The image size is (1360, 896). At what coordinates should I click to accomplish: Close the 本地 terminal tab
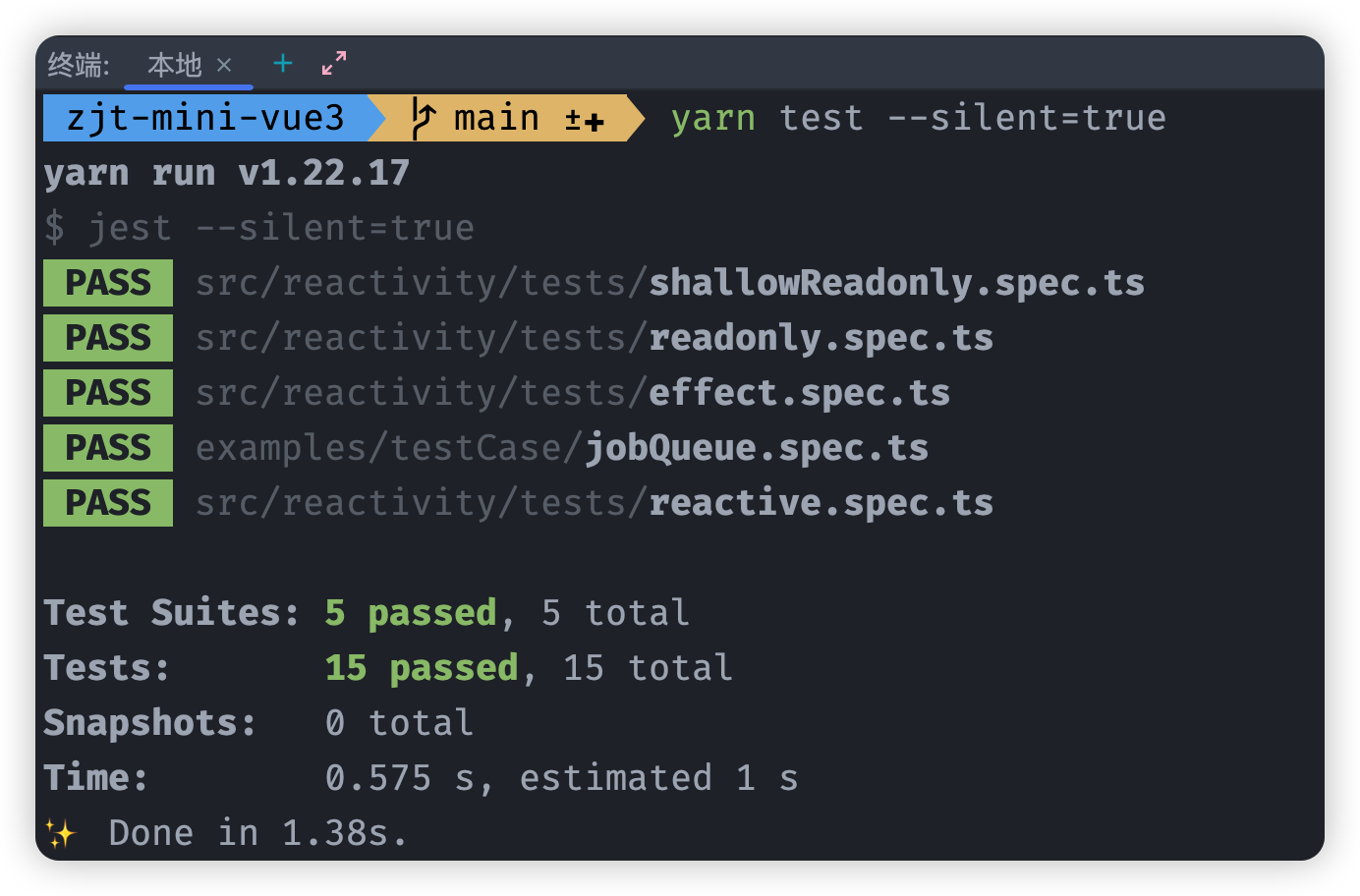click(x=224, y=65)
